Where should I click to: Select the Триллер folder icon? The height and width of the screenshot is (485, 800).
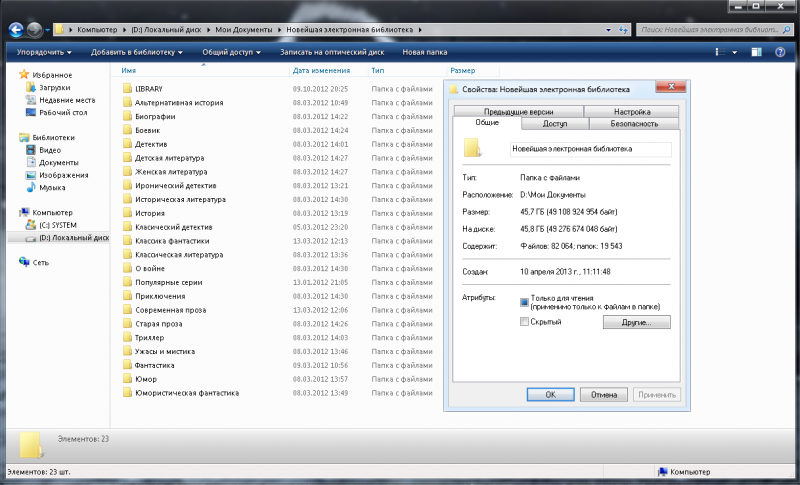click(x=128, y=338)
